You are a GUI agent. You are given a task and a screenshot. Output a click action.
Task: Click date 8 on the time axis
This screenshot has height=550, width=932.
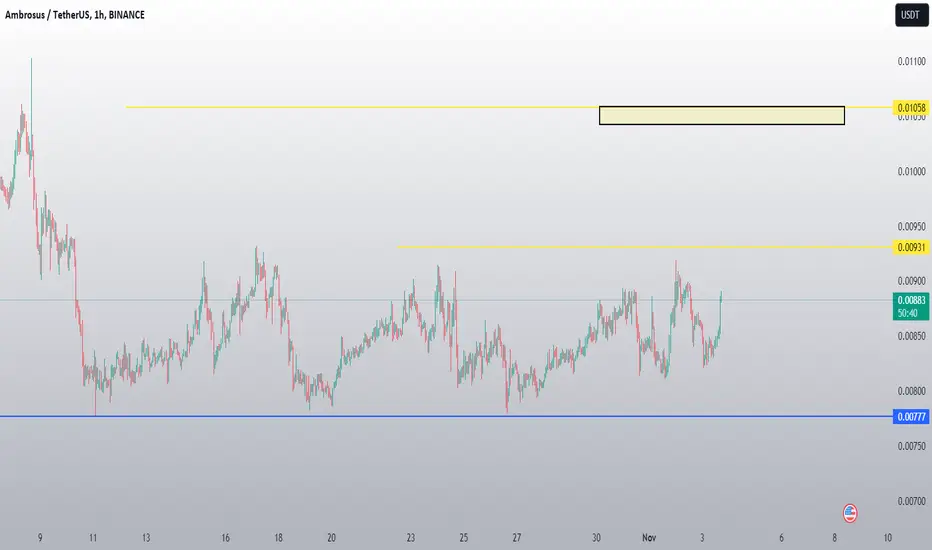[x=834, y=538]
